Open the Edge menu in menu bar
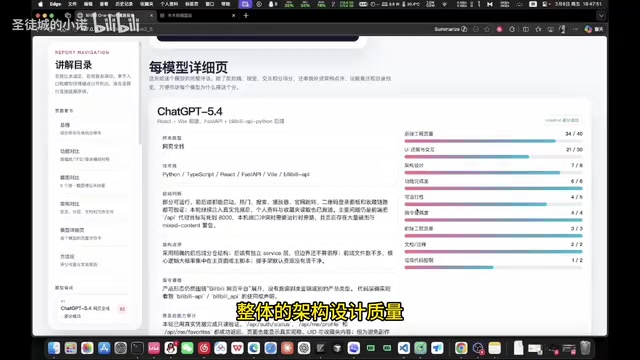The width and height of the screenshot is (640, 360). click(55, 4)
